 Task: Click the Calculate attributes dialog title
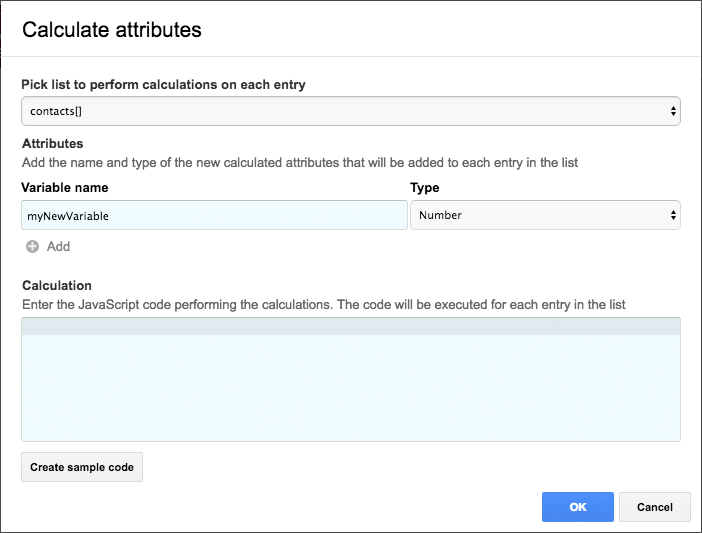112,30
